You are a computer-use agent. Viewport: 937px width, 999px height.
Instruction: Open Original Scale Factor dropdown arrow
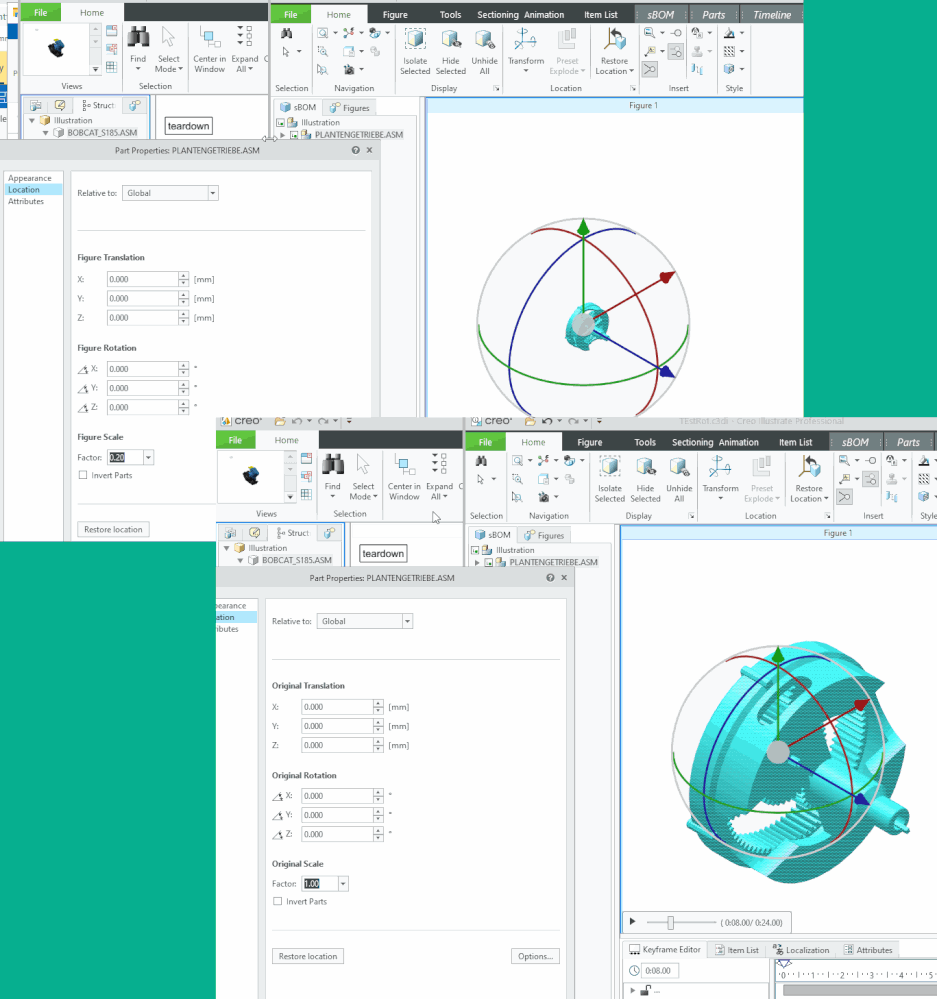point(343,884)
